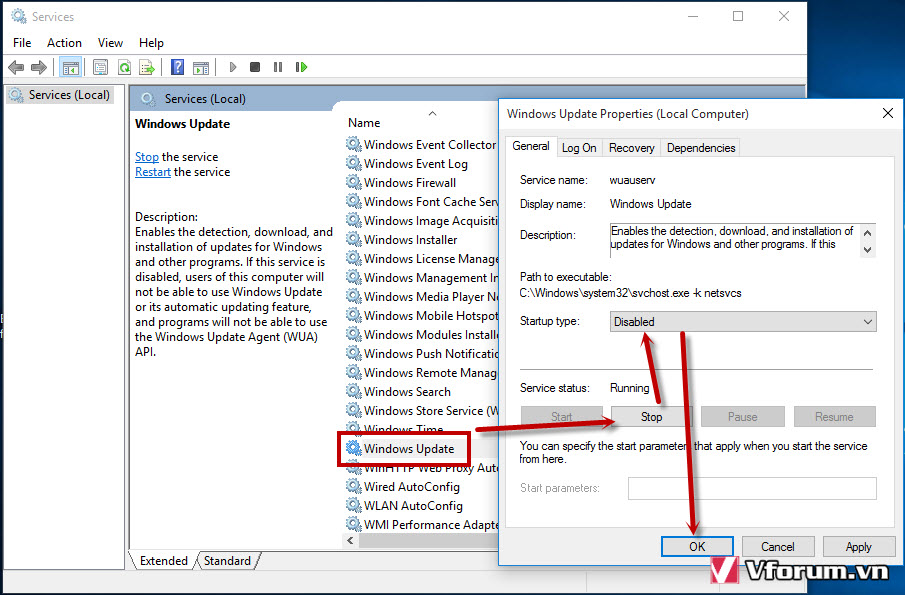The width and height of the screenshot is (905, 595).
Task: Select Windows Modules Installer row
Action: coord(422,335)
